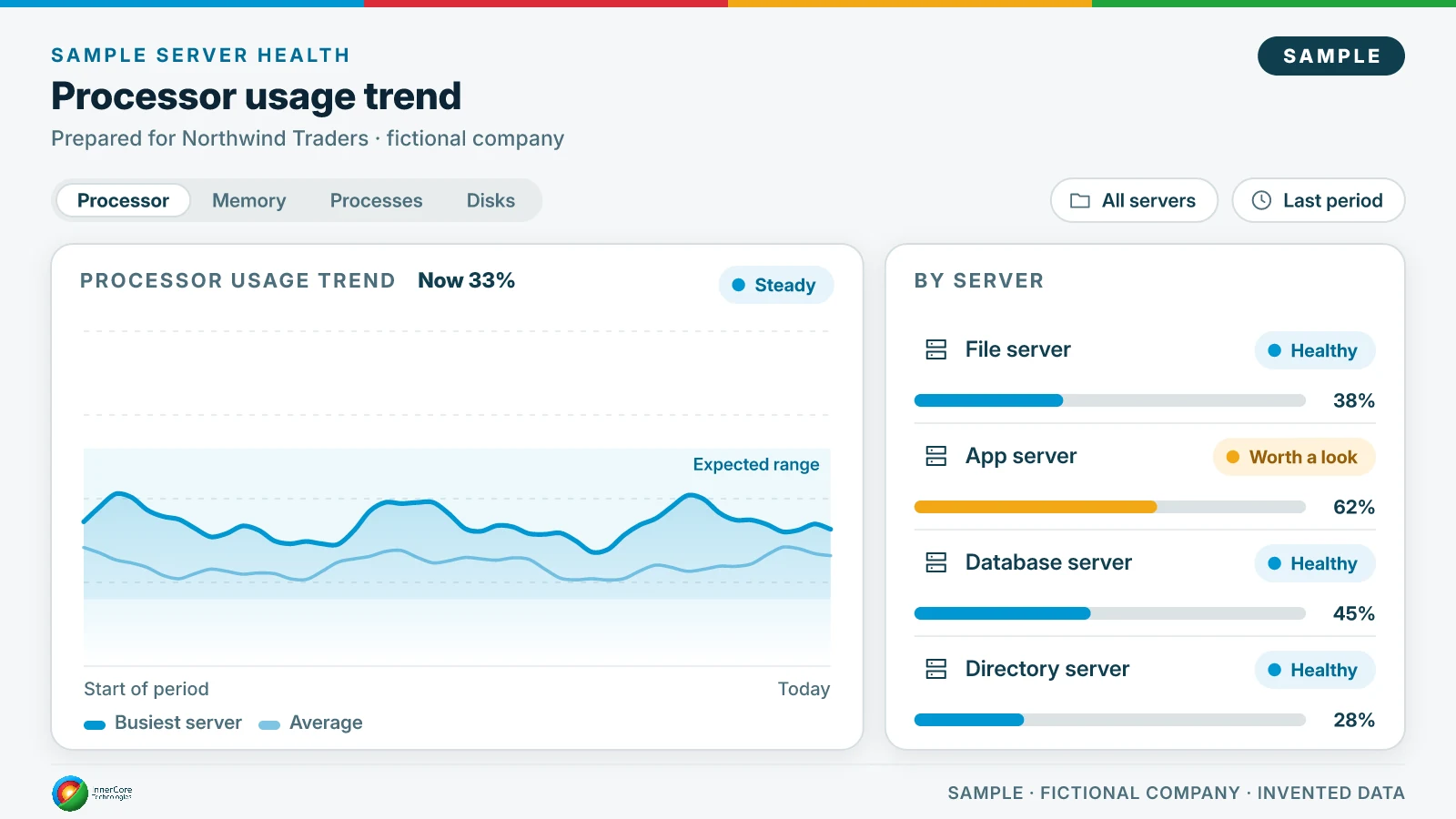This screenshot has width=1456, height=819.
Task: Click the Worth a look badge
Action: click(x=1294, y=457)
